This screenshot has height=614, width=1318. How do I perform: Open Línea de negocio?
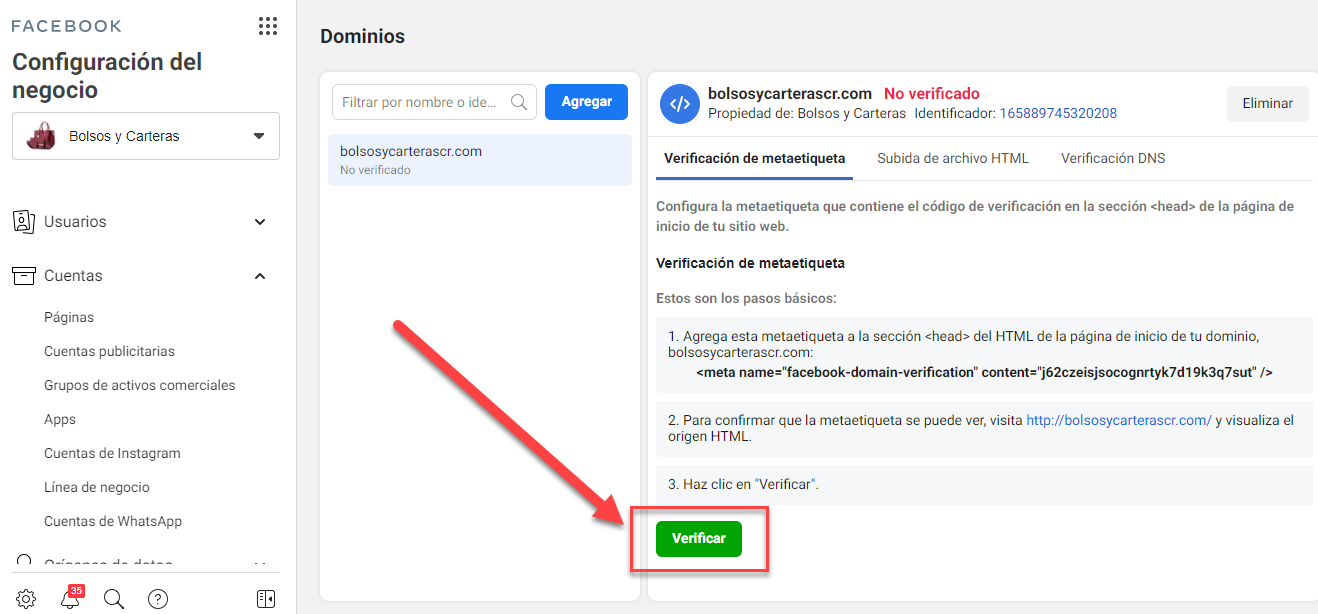pos(97,487)
